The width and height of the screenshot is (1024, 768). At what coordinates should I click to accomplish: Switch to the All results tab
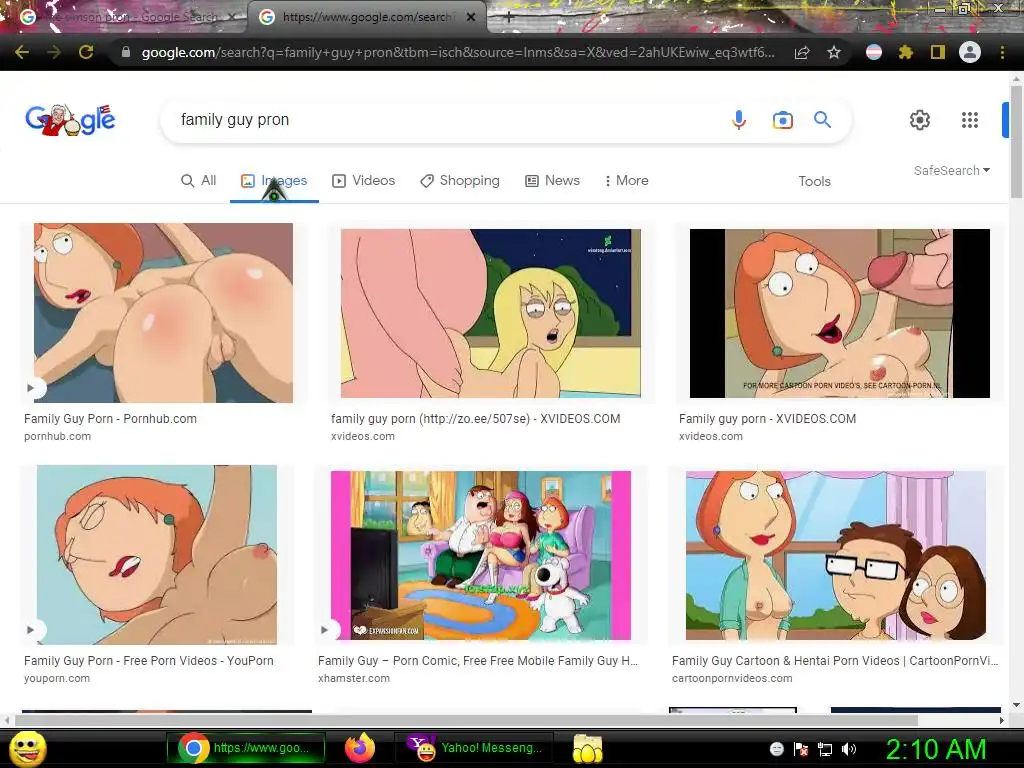click(x=199, y=181)
